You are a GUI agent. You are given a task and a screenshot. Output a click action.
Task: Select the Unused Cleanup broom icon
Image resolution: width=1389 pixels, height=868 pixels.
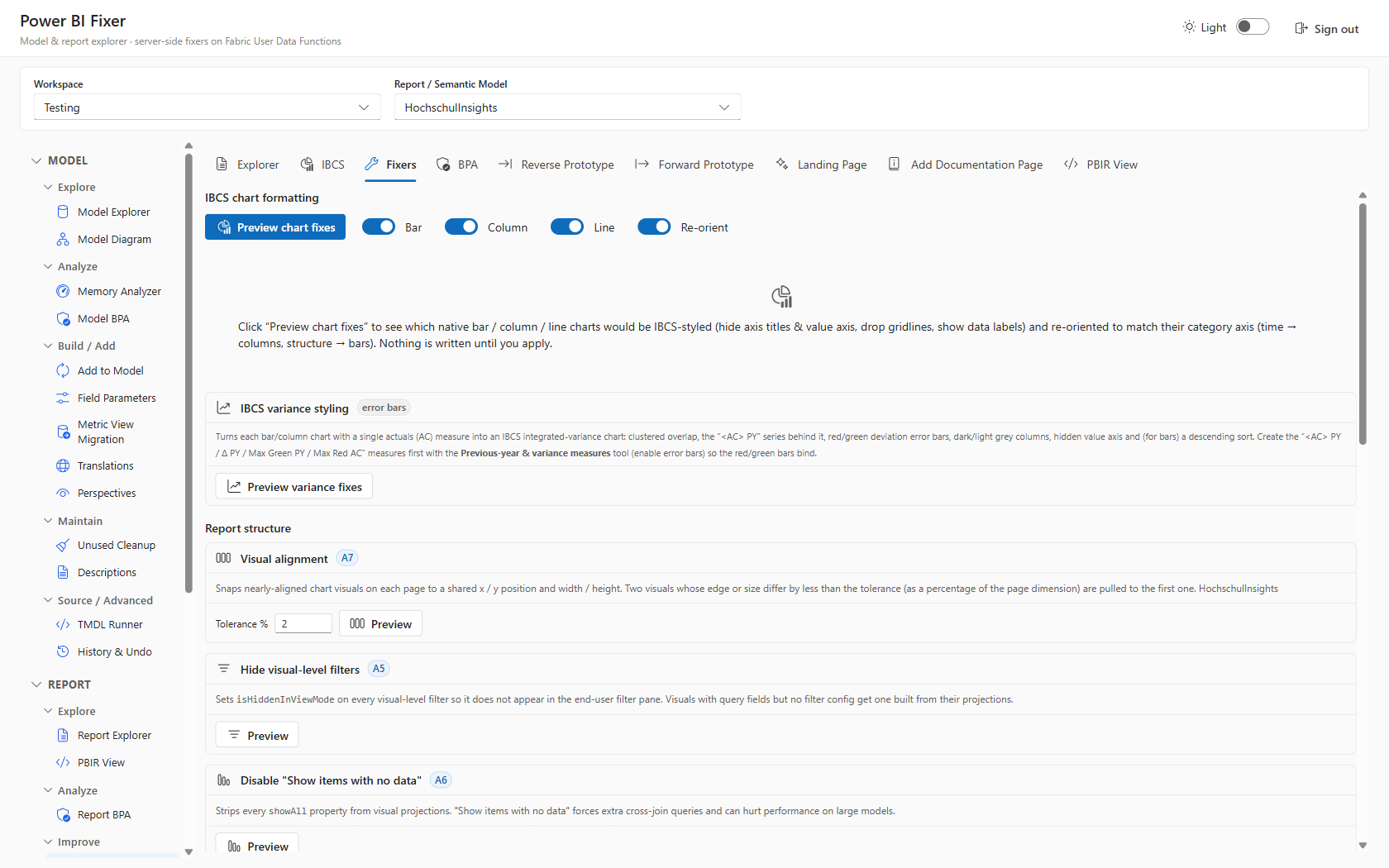coord(63,545)
